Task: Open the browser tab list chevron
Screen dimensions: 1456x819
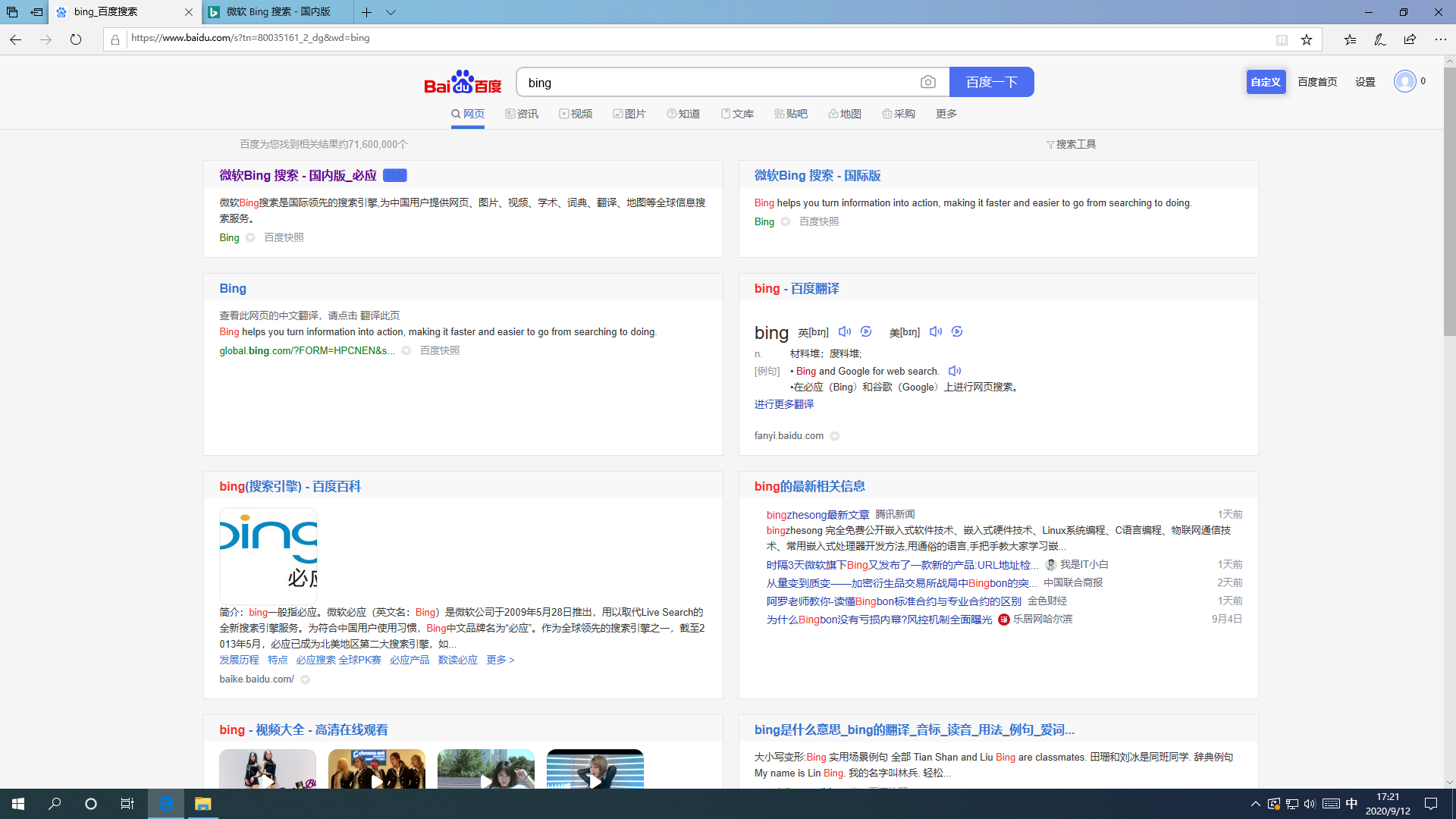Action: [391, 12]
